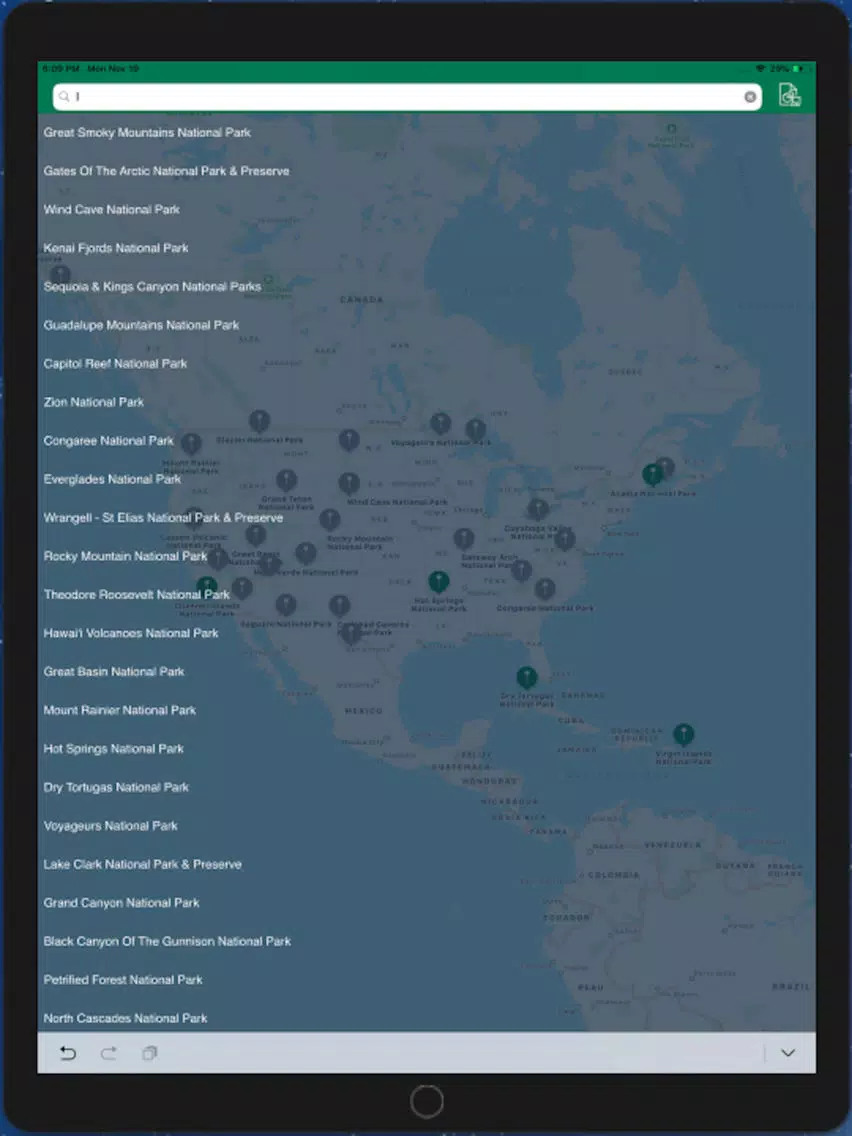Choose North Cascades National Park
The width and height of the screenshot is (852, 1136).
point(125,1019)
